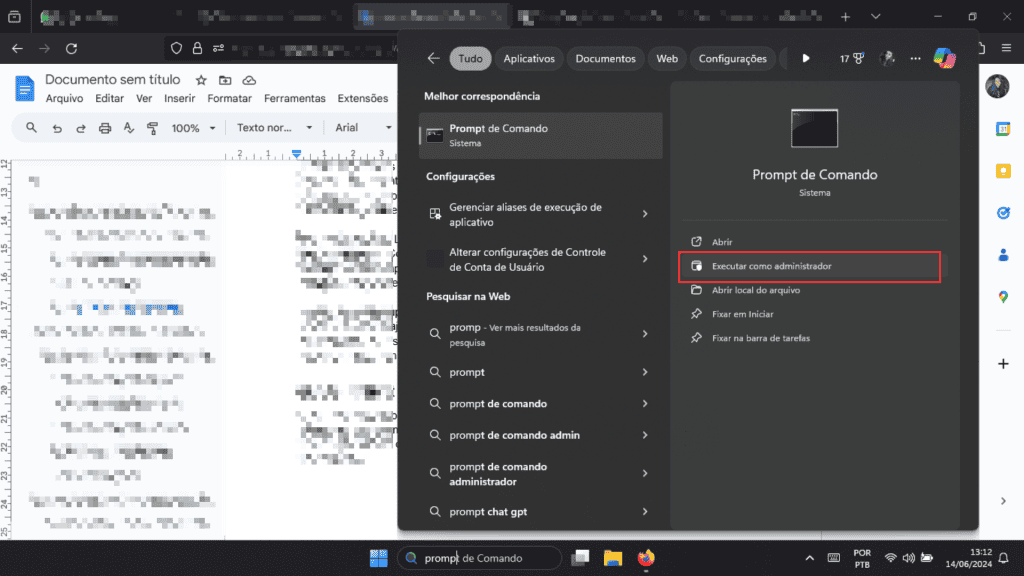
Task: Open Task View in the taskbar
Action: tap(580, 558)
